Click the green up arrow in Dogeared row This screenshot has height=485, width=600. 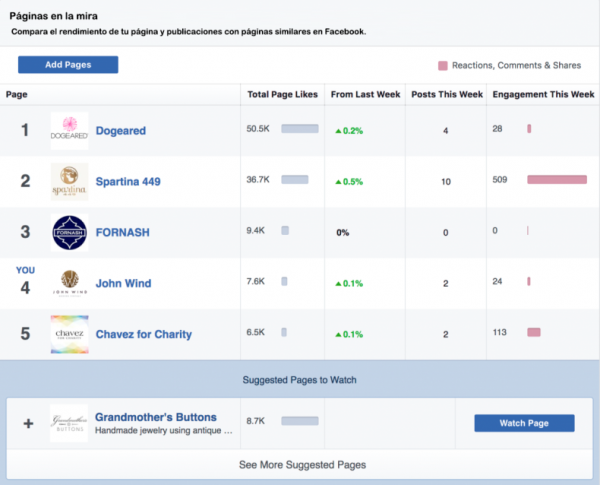(338, 130)
